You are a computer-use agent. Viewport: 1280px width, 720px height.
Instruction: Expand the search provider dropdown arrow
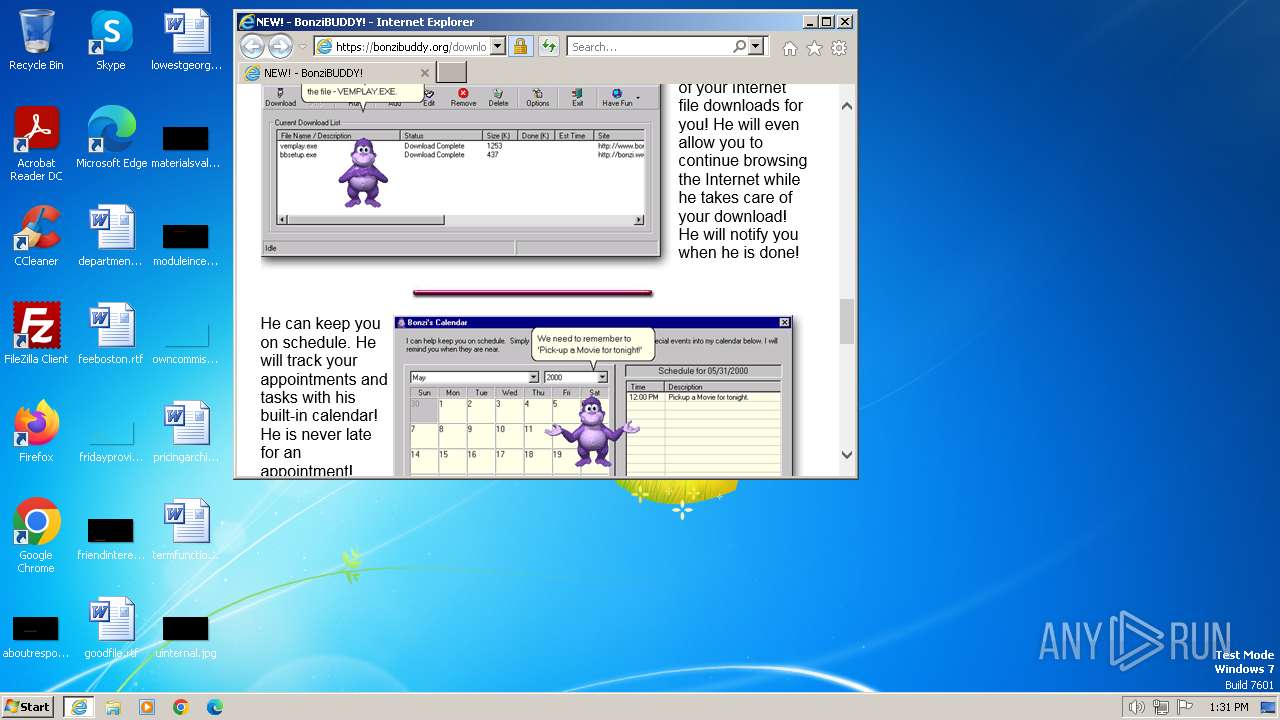(x=756, y=46)
